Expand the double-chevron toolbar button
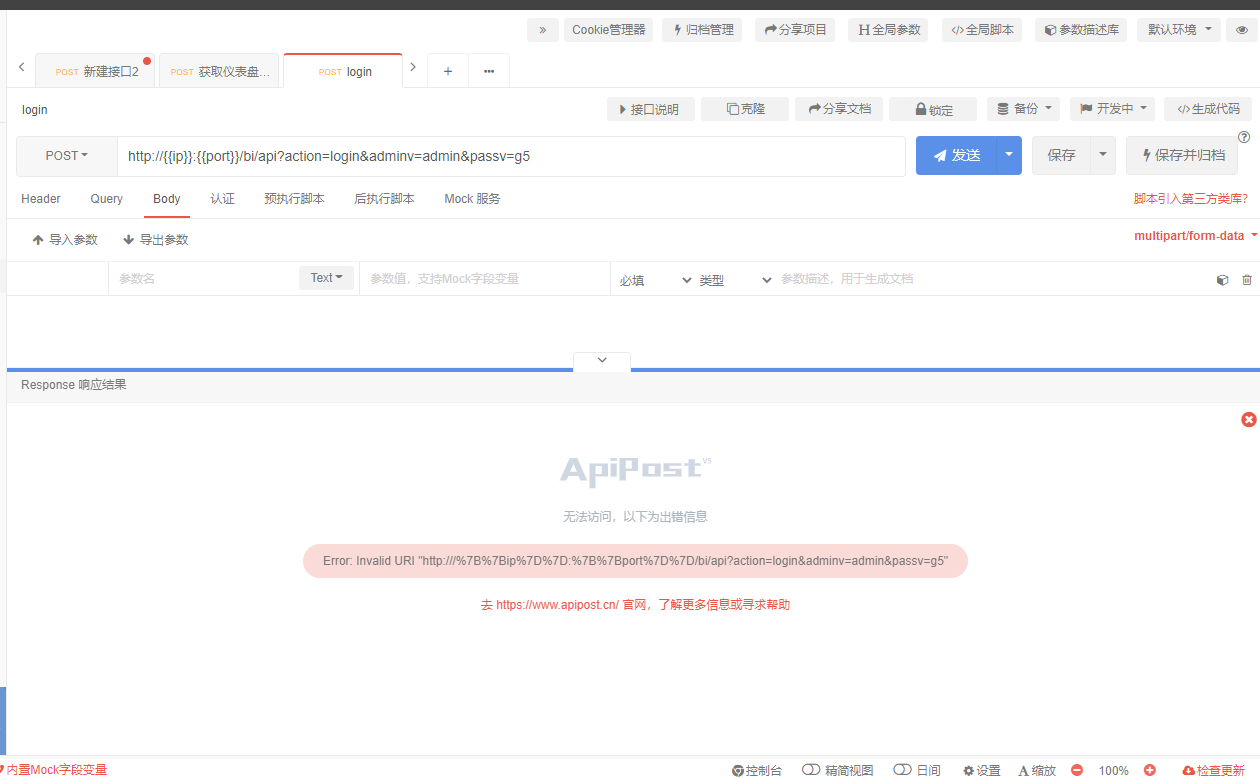Screen dimensions: 1260x781 click(x=542, y=30)
